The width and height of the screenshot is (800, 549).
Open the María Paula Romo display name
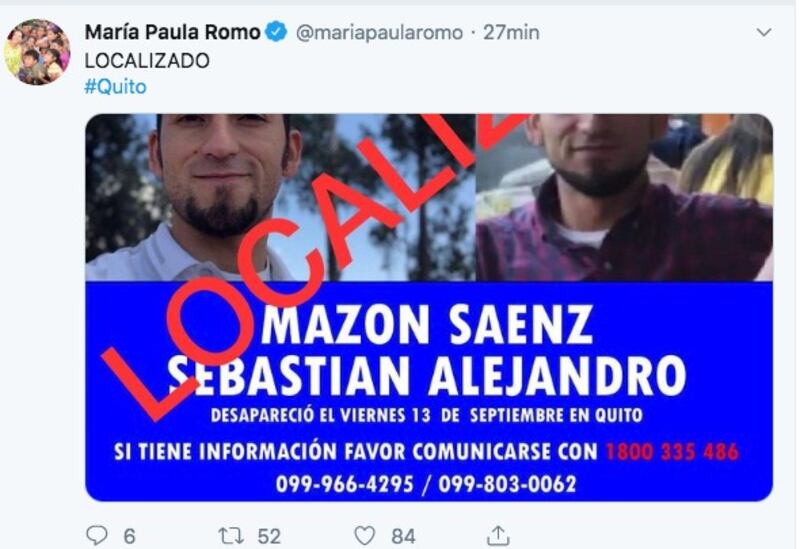[x=173, y=32]
